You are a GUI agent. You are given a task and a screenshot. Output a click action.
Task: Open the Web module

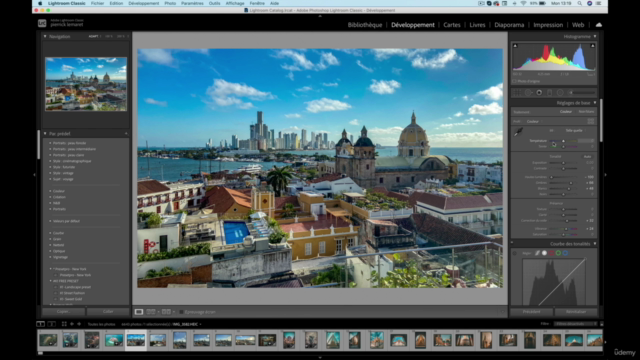(x=578, y=25)
